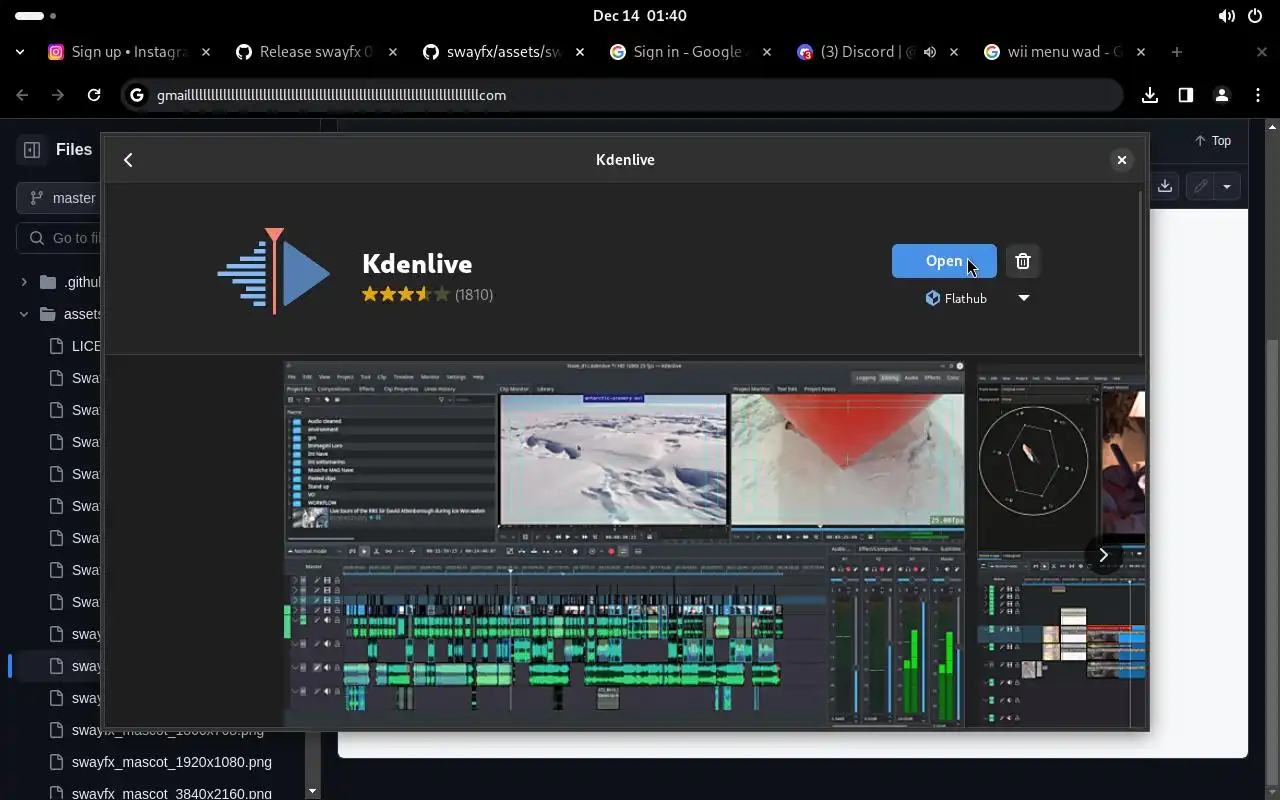Click the search icon in Go to file
This screenshot has height=800, width=1280.
[37, 238]
